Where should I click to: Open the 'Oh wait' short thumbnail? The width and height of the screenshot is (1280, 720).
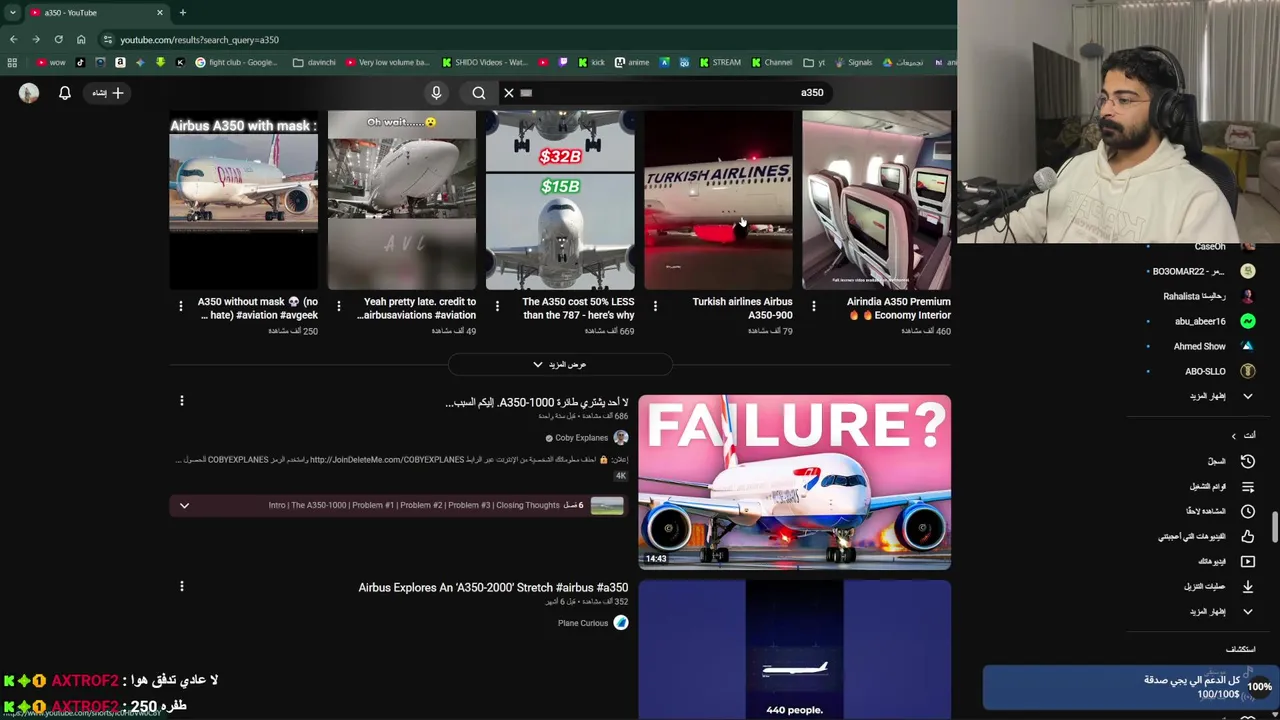(402, 200)
